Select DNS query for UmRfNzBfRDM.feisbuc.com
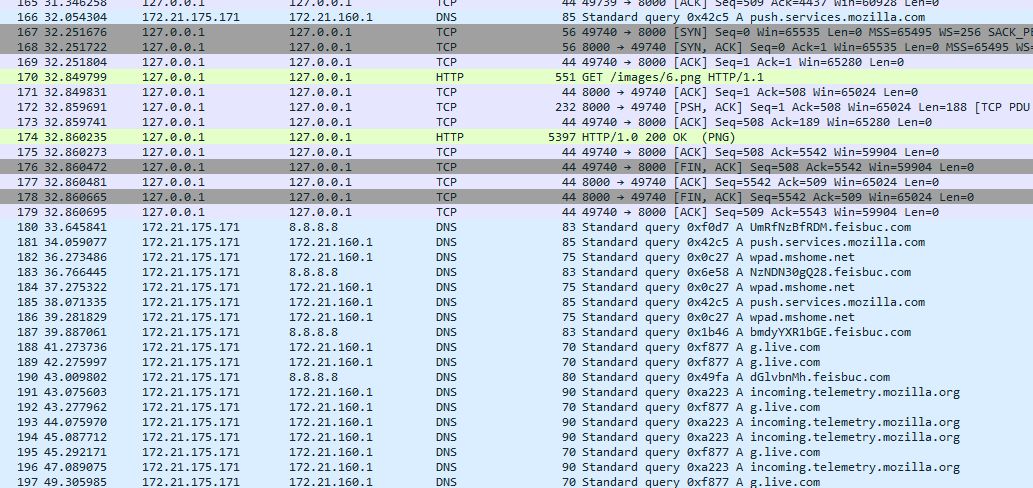The image size is (1033, 488). click(x=516, y=227)
